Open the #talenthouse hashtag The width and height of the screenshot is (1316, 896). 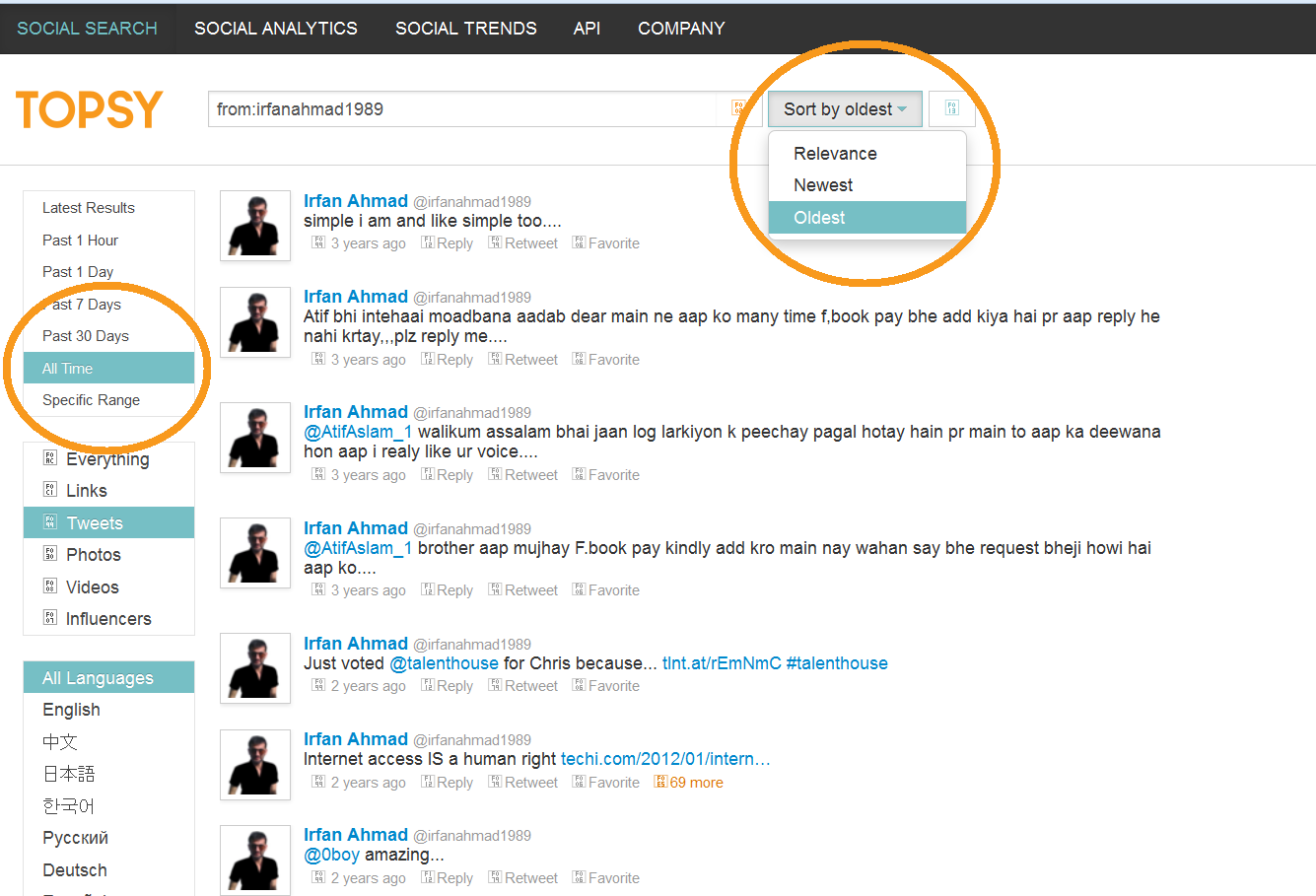coord(837,663)
